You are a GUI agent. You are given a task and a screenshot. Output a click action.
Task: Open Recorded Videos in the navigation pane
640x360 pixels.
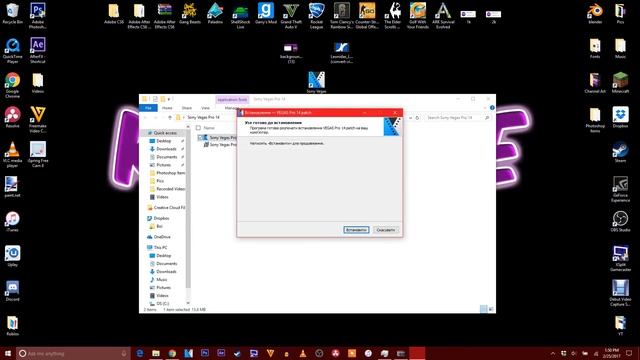coord(171,189)
